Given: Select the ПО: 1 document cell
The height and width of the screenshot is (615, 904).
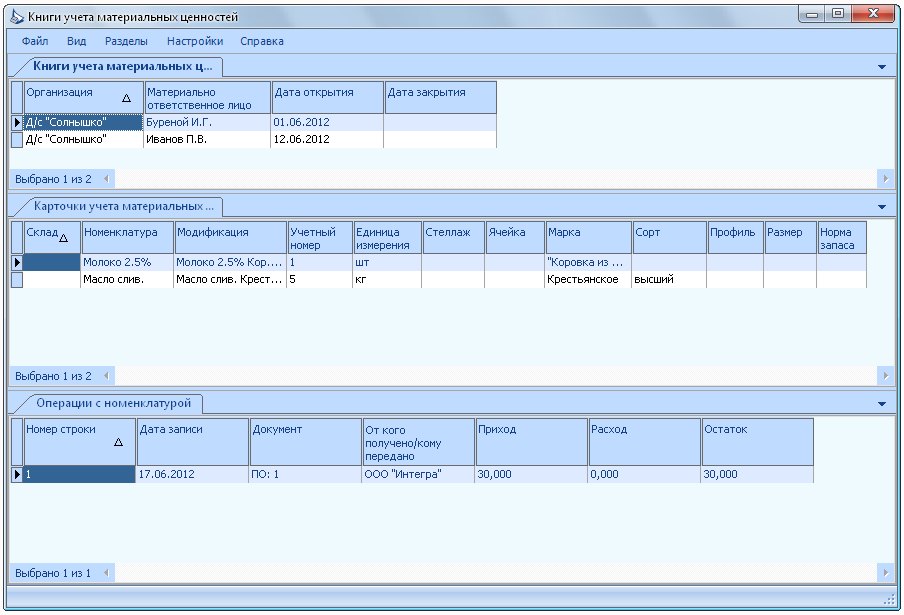Looking at the screenshot, I should click(306, 474).
